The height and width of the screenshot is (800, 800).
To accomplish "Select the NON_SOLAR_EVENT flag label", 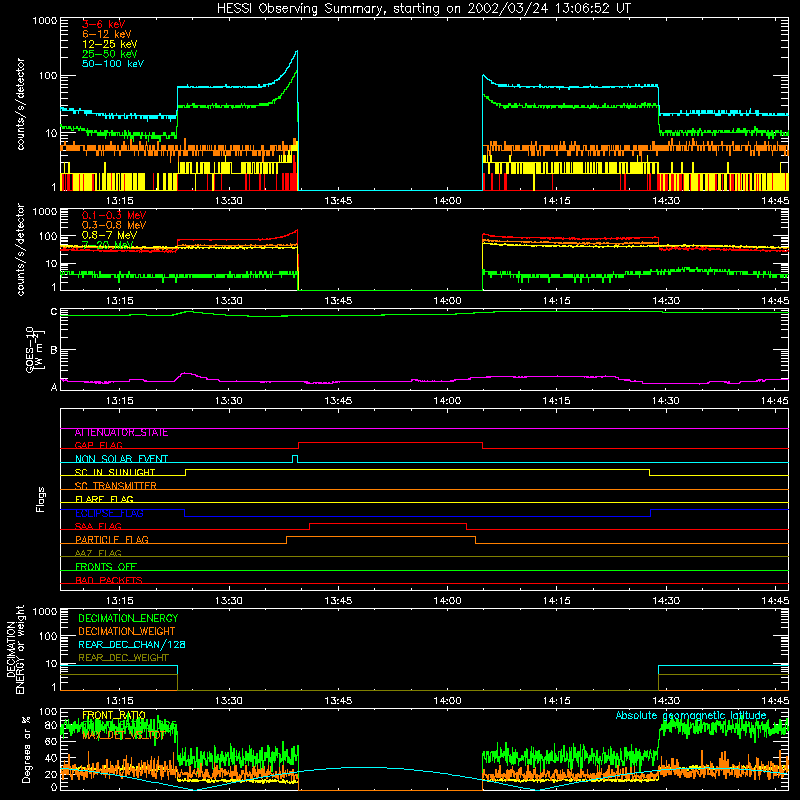I will (121, 459).
